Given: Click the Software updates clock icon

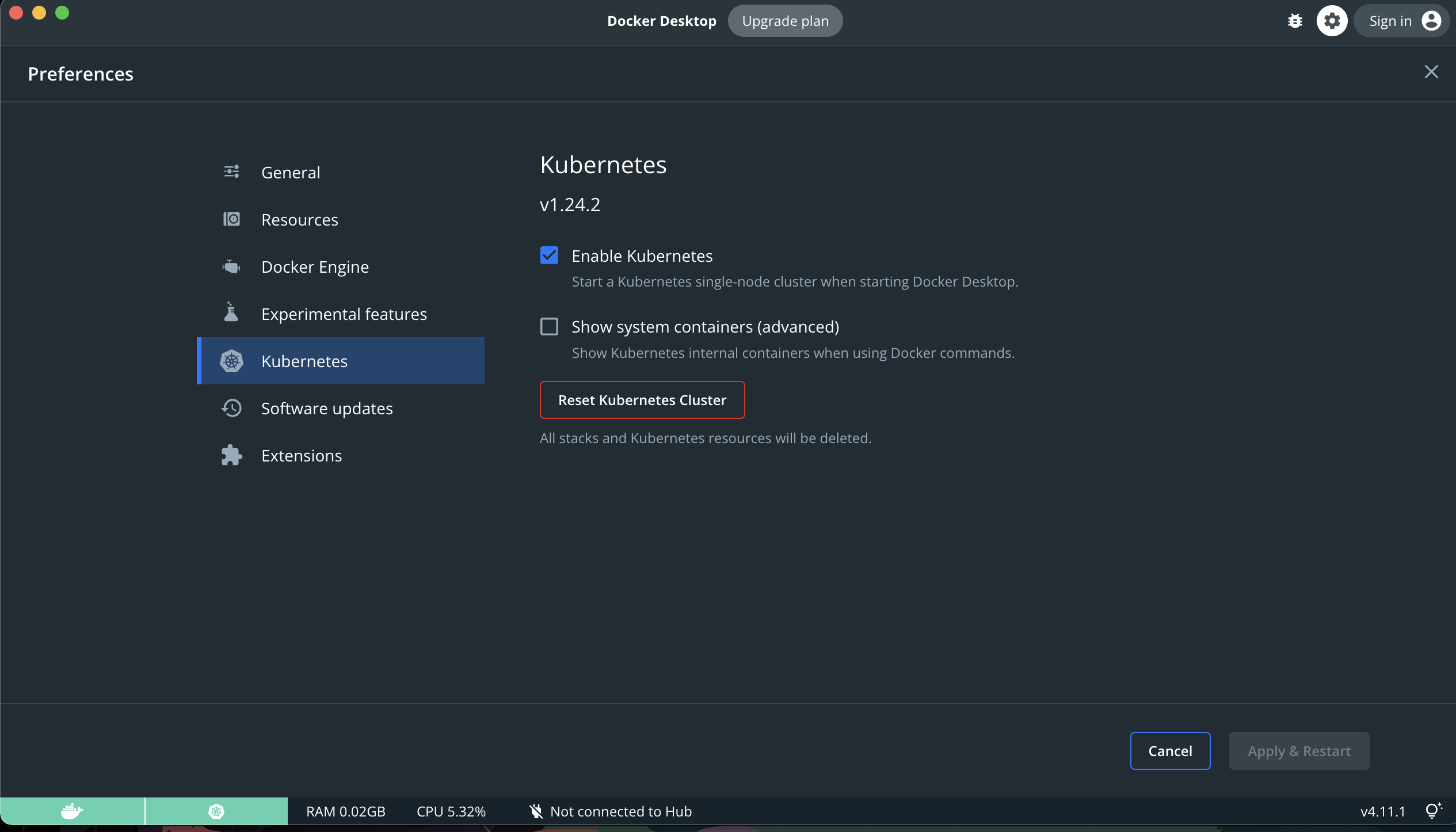Looking at the screenshot, I should [x=231, y=409].
